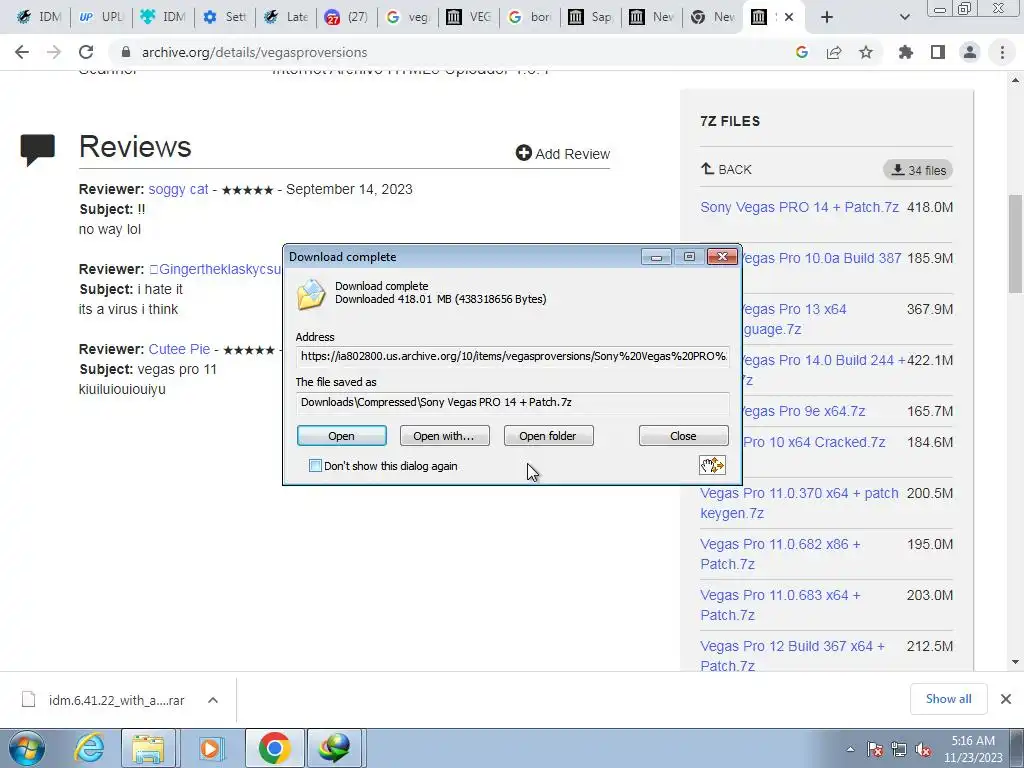Click the drag-and-drop icon in download dialog
Image resolution: width=1024 pixels, height=768 pixels.
click(x=712, y=465)
